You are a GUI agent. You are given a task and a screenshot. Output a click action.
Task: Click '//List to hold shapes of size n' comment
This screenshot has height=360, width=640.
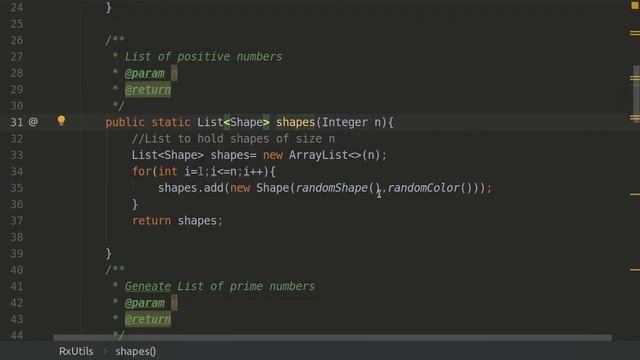click(x=233, y=139)
